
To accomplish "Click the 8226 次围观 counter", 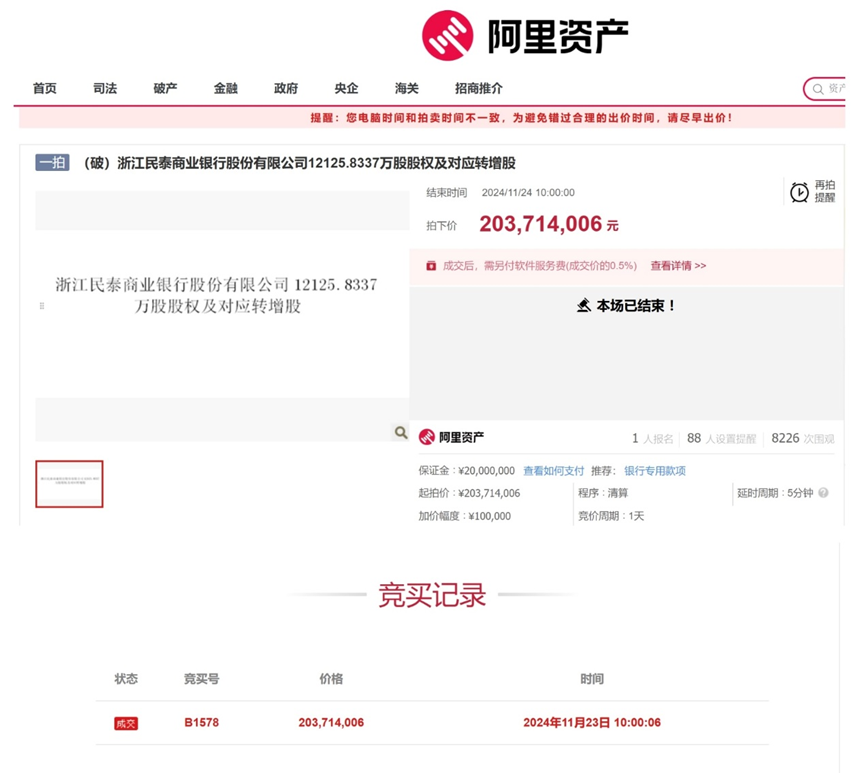I will pos(803,439).
